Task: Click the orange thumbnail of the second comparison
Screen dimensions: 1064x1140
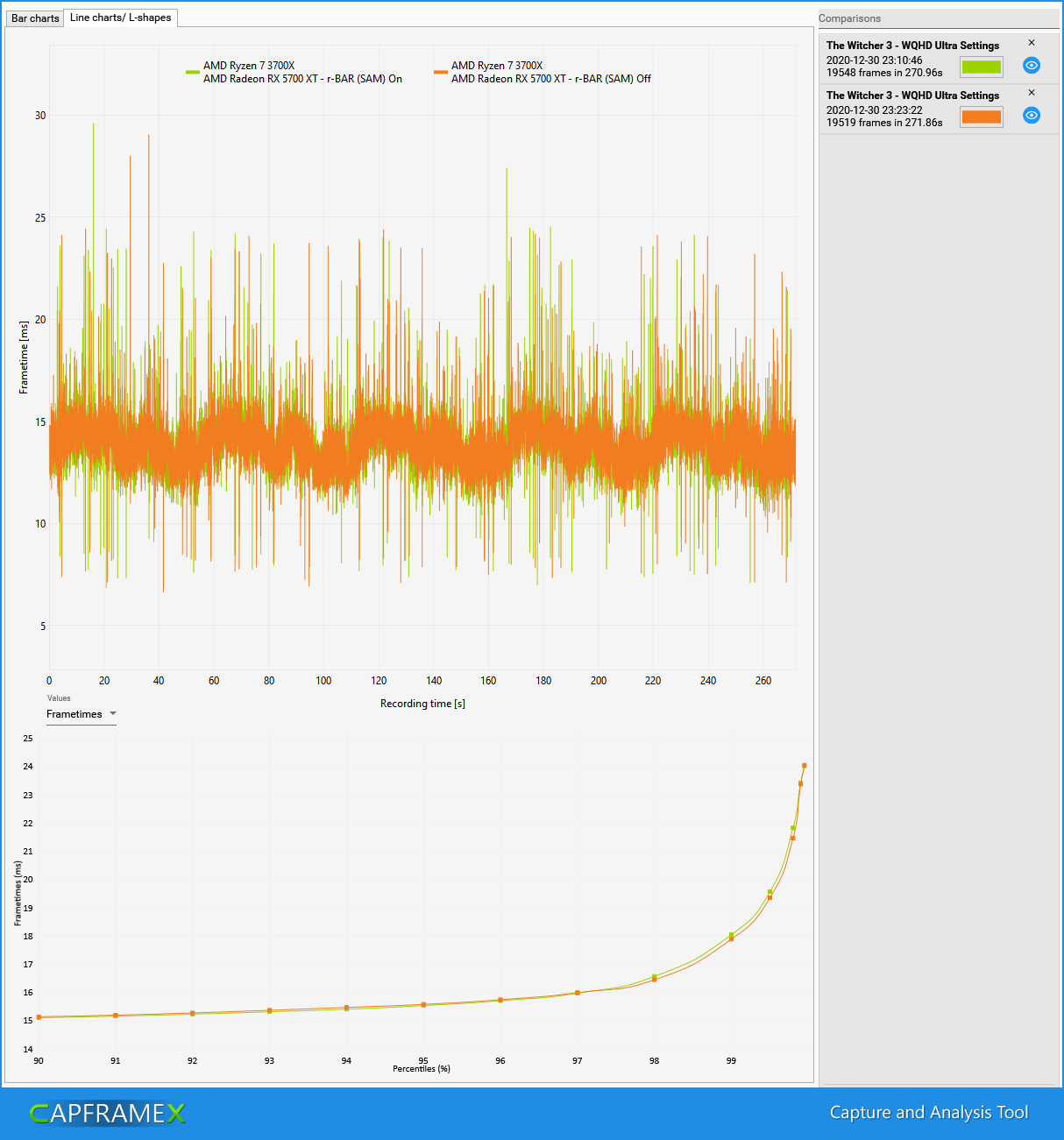Action: click(x=981, y=116)
